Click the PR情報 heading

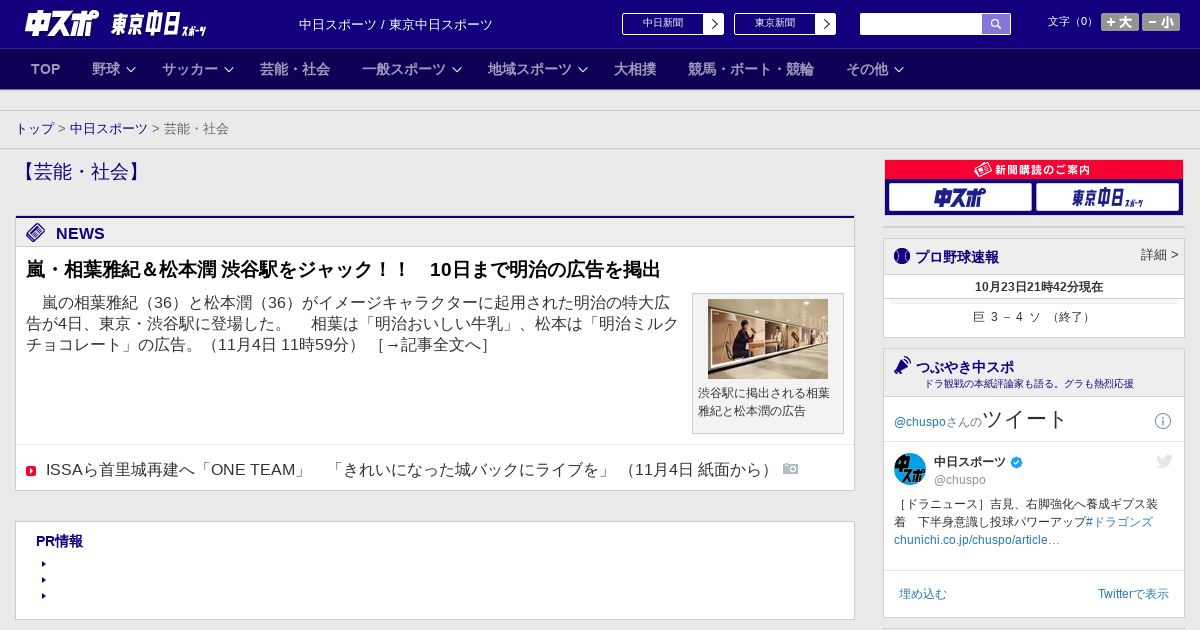pyautogui.click(x=59, y=541)
